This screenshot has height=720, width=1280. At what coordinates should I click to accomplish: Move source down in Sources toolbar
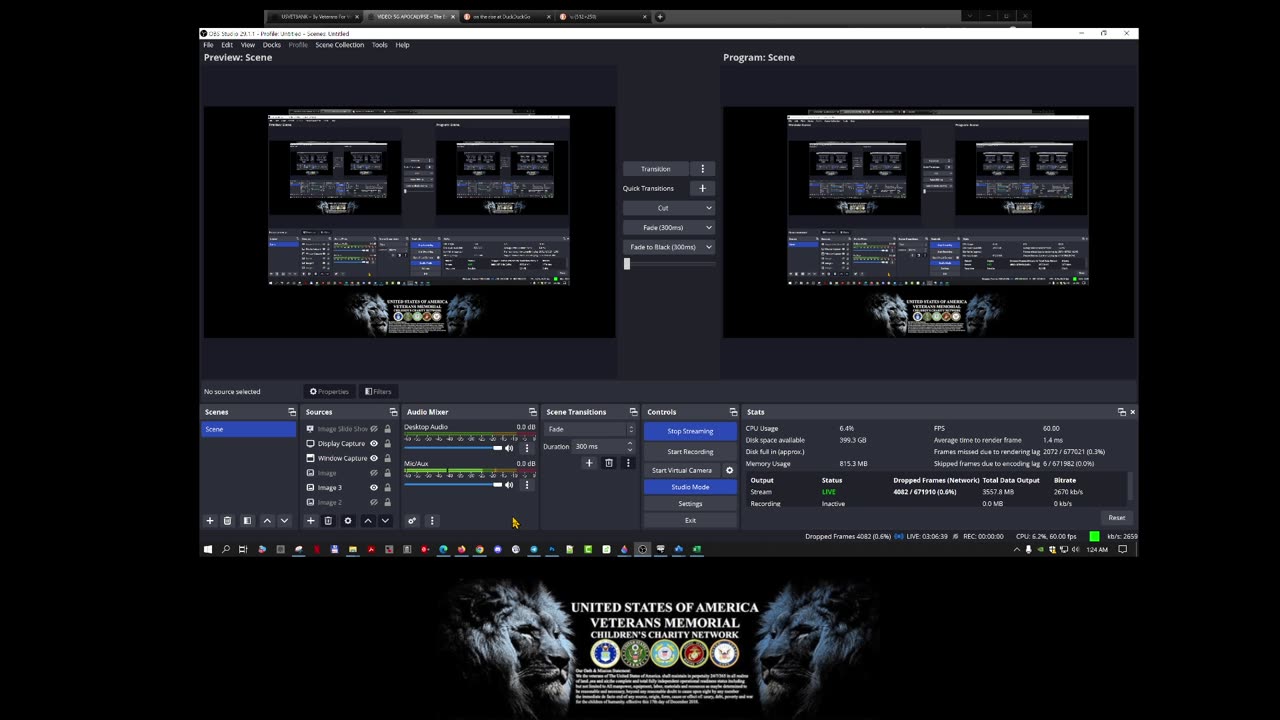pos(385,521)
